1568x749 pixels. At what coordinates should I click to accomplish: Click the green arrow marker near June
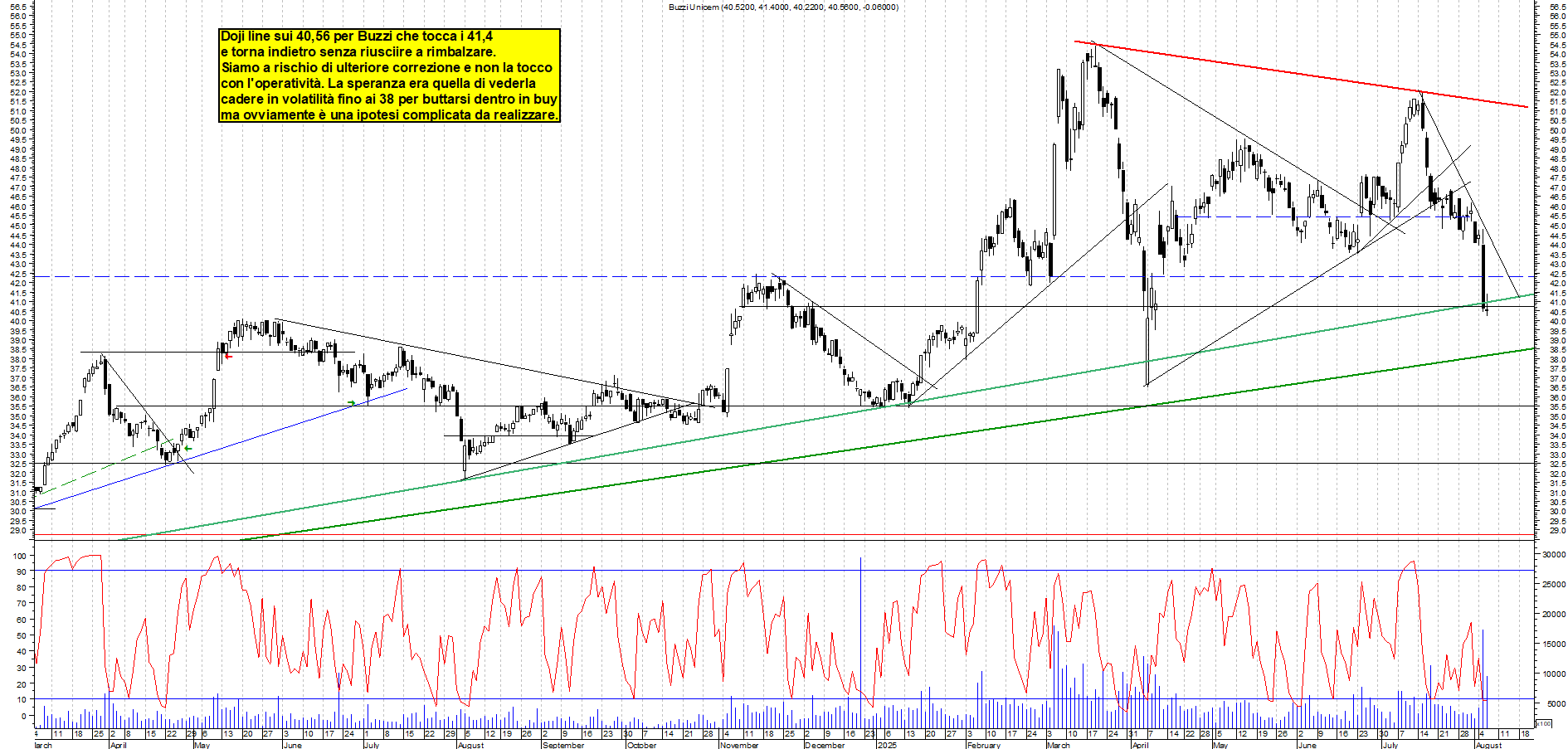coord(351,403)
